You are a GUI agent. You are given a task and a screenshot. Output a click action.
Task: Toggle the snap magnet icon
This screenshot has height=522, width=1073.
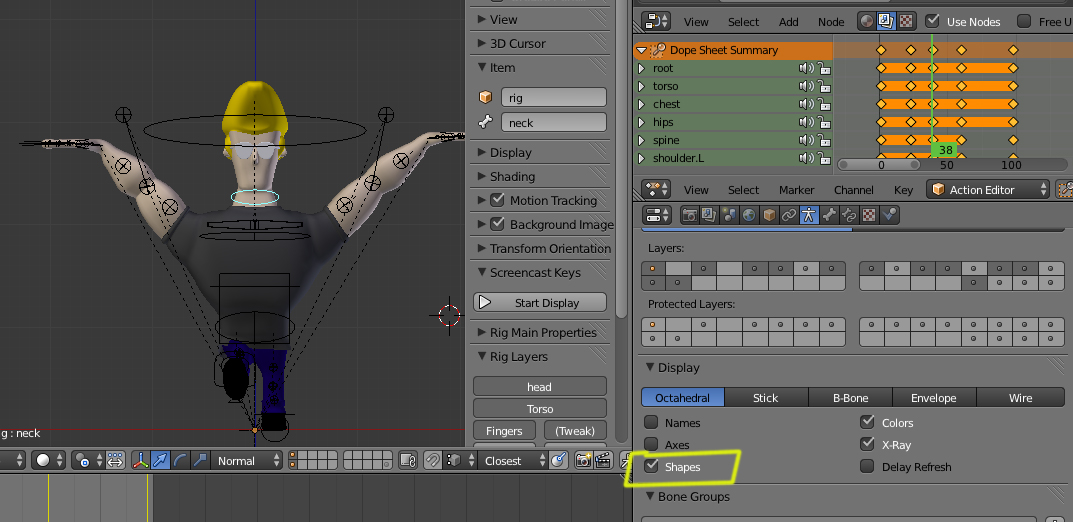(431, 460)
